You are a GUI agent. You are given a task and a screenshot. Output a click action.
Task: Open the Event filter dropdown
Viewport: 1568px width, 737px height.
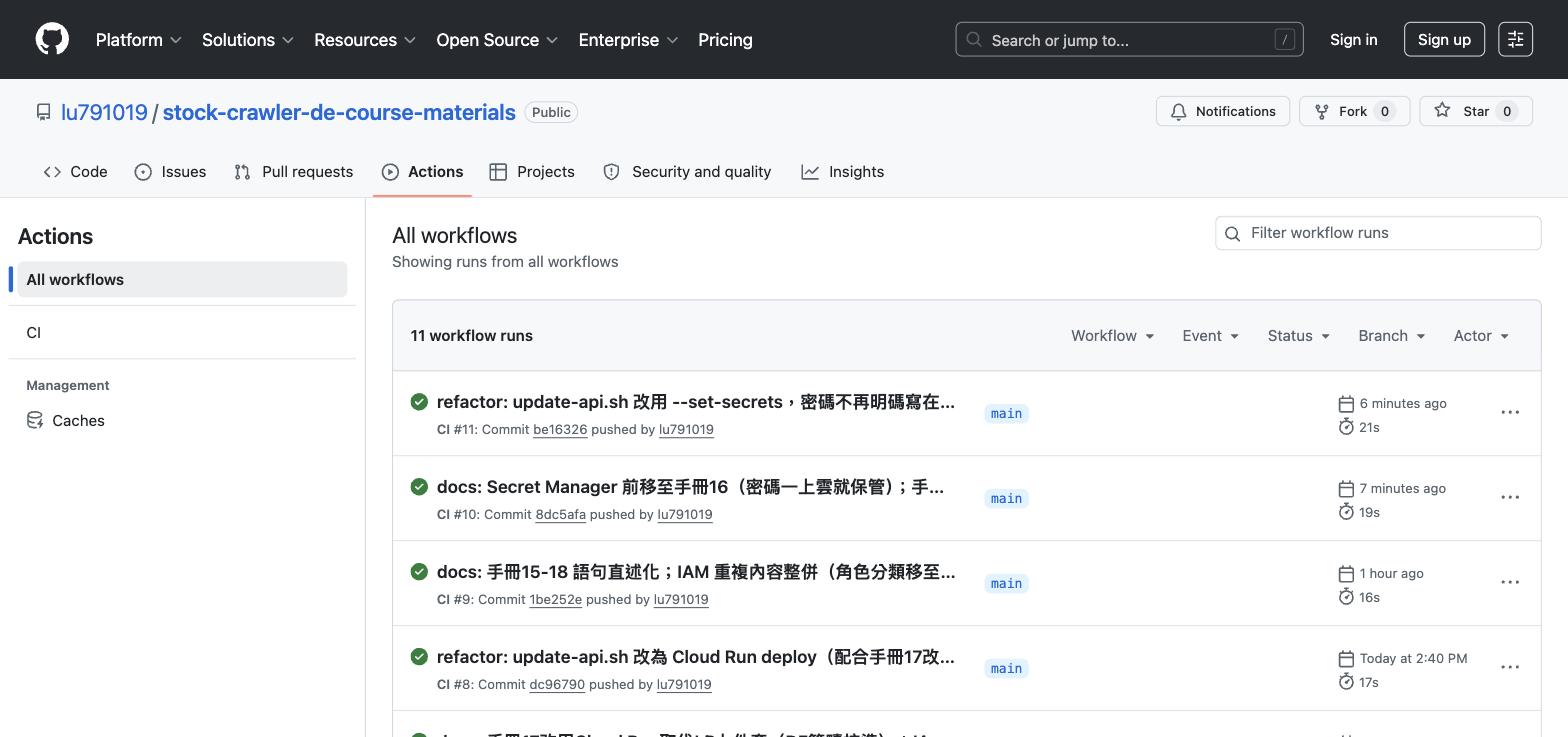(x=1210, y=336)
